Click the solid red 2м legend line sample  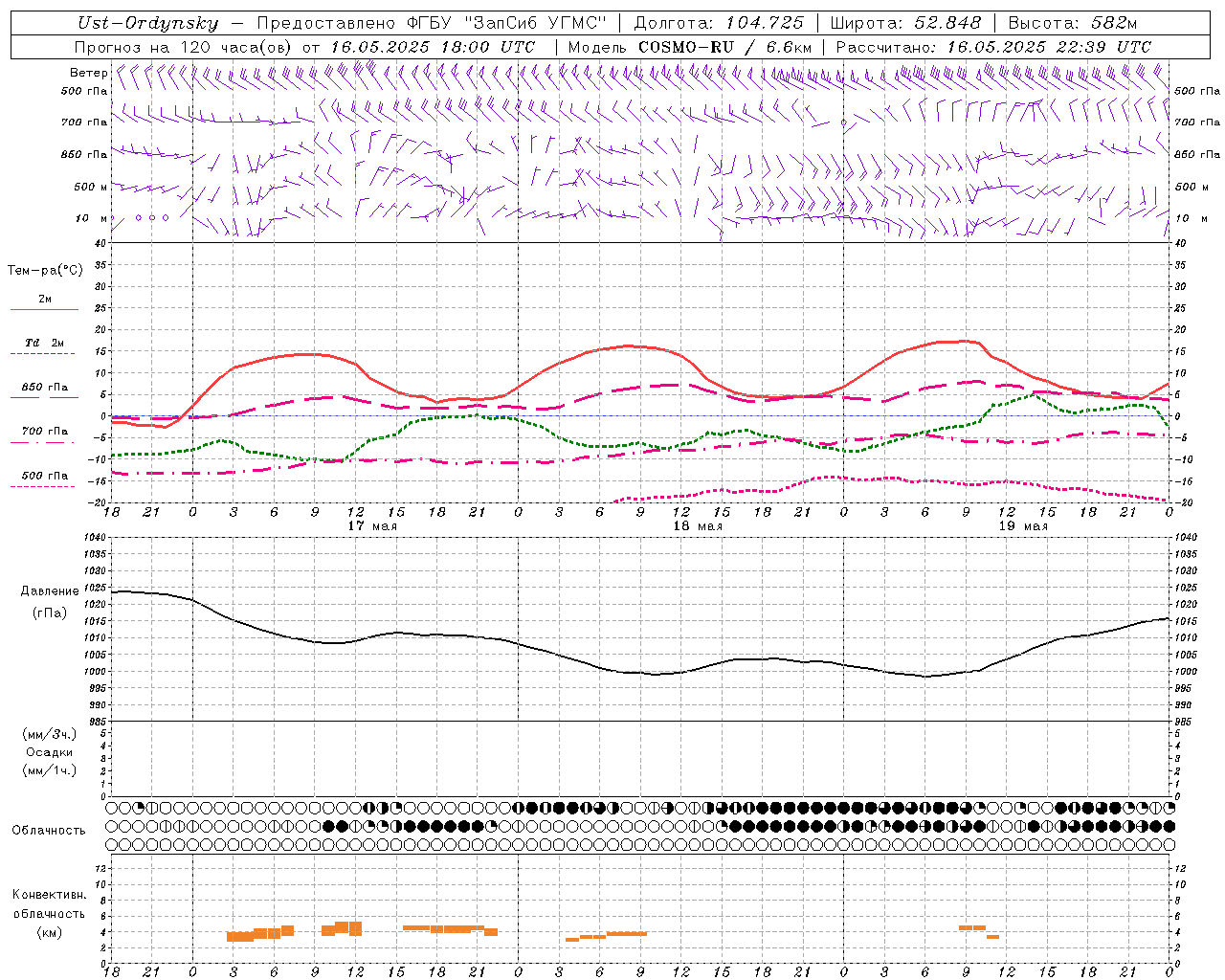pyautogui.click(x=44, y=310)
